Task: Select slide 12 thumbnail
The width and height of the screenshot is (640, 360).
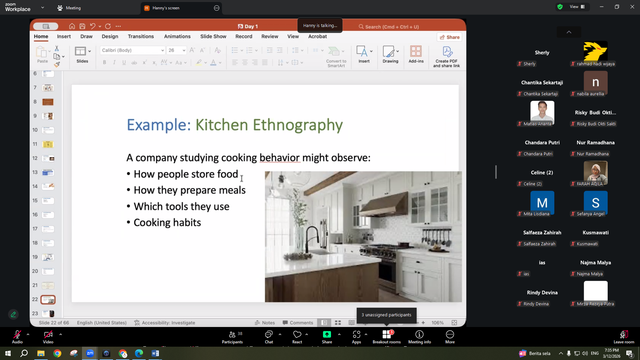Action: pyautogui.click(x=48, y=158)
